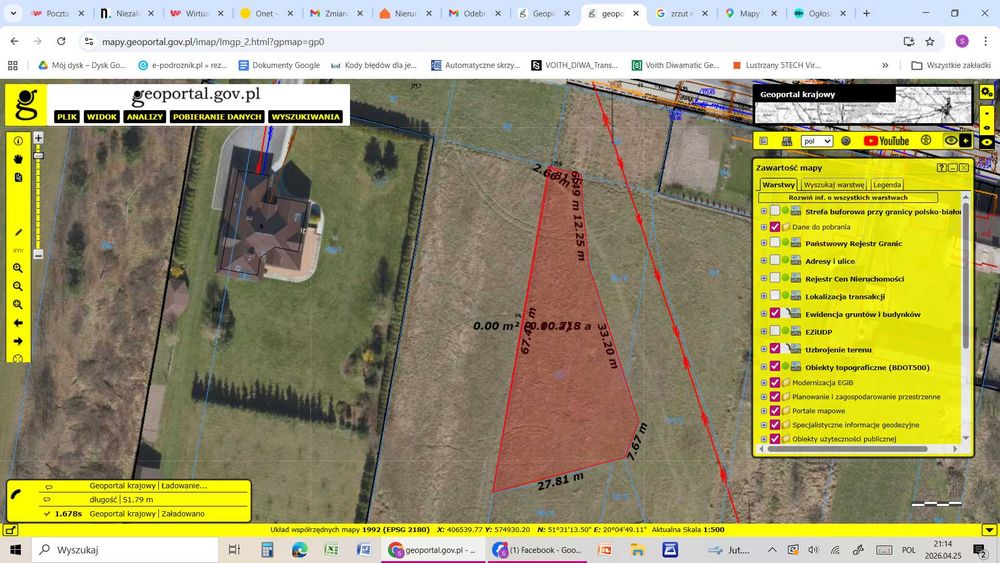Open Excel from the Windows taskbar
This screenshot has width=1000, height=563.
[331, 550]
